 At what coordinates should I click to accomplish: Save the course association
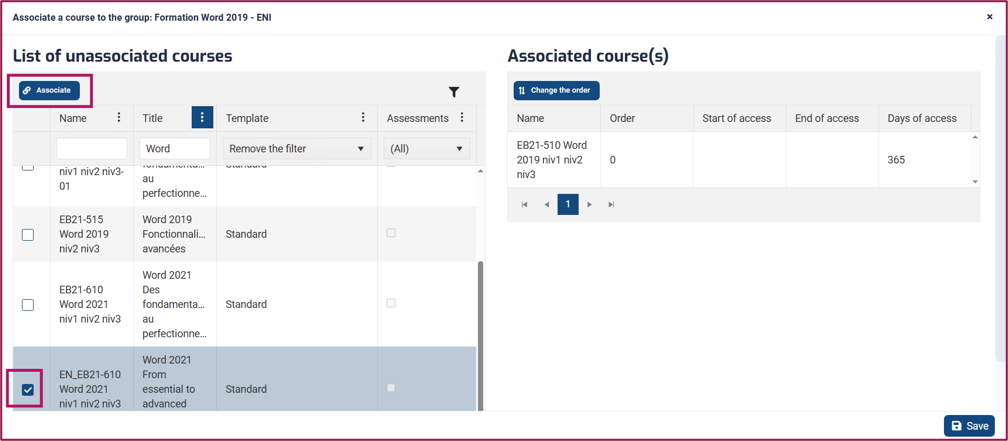[x=969, y=426]
